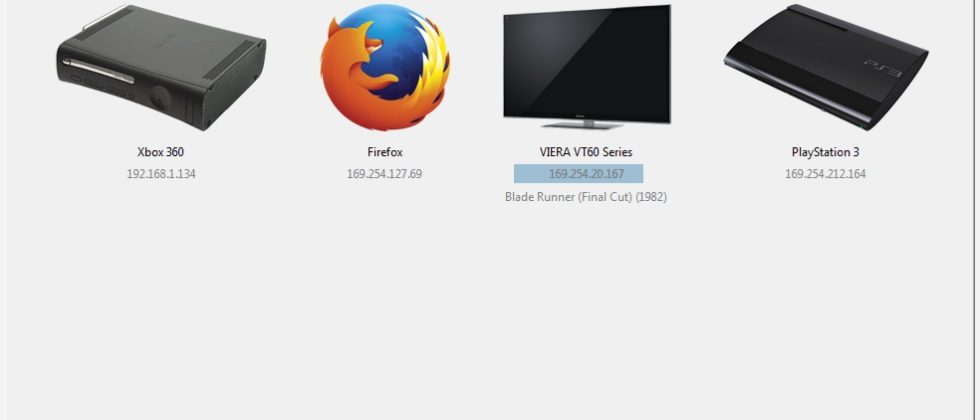Click IP address 192.168.1.134 under Xbox 360
The image size is (980, 420).
tap(161, 174)
